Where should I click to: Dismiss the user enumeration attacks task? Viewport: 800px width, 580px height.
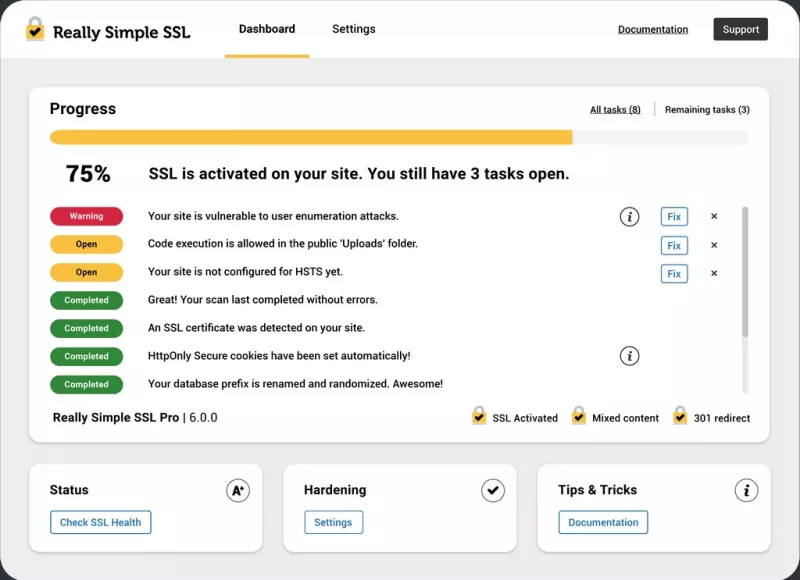click(x=714, y=216)
